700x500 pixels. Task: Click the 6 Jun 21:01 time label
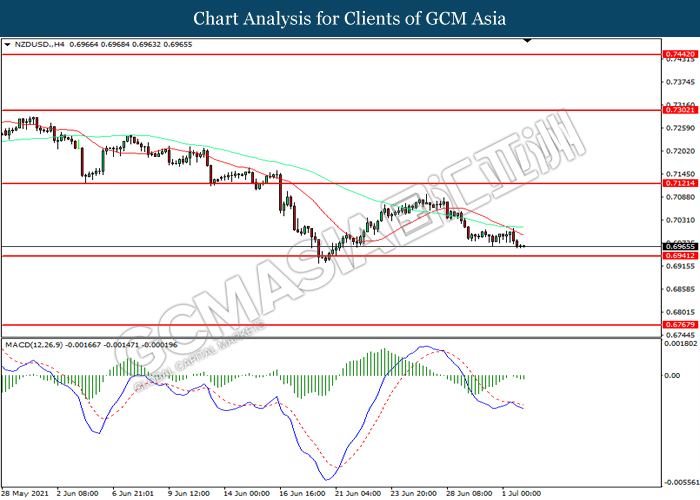pos(133,494)
